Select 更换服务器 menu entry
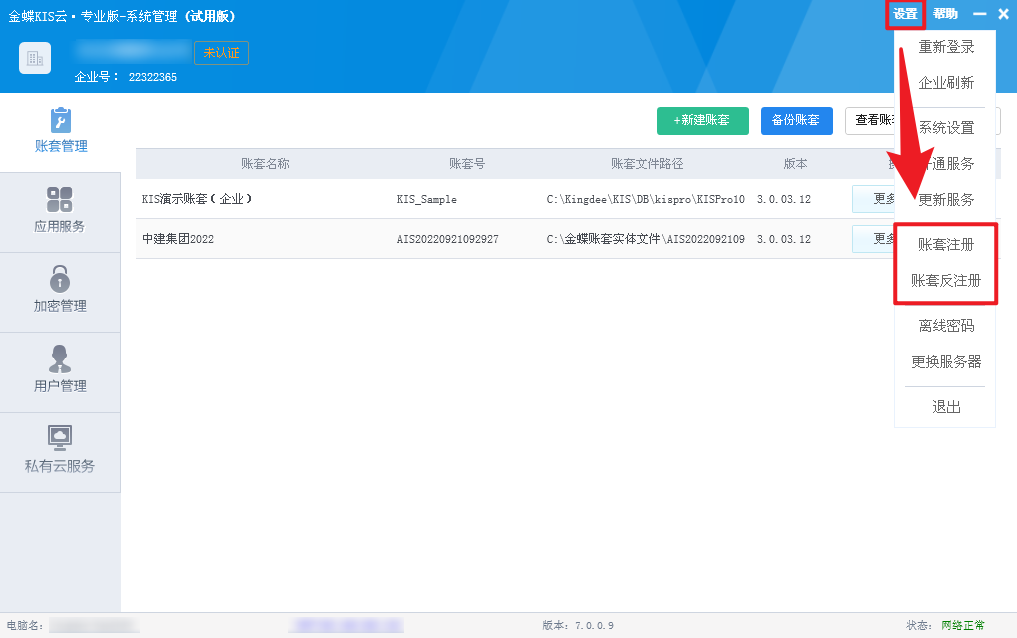Image resolution: width=1017 pixels, height=638 pixels. tap(946, 361)
